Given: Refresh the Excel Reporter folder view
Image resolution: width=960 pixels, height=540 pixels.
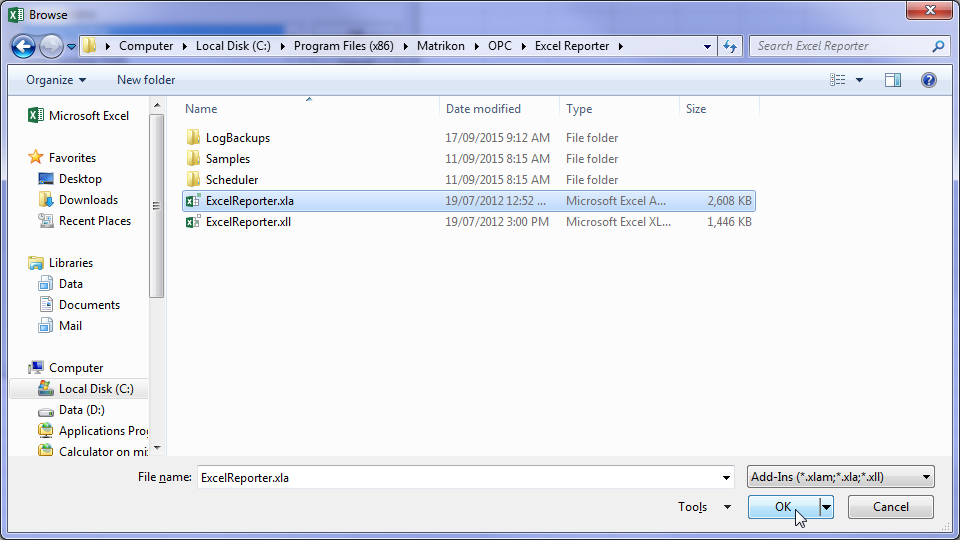Looking at the screenshot, I should click(730, 47).
